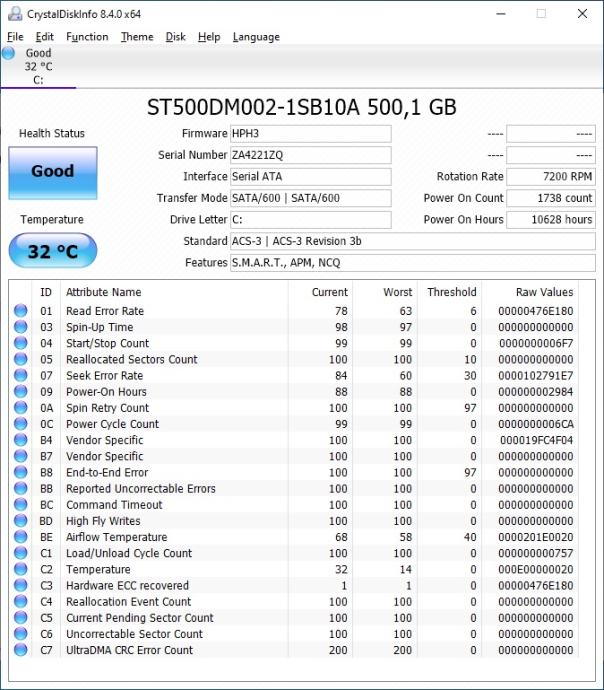Click raw value 000000002984 for Power-On Hours

coord(536,392)
